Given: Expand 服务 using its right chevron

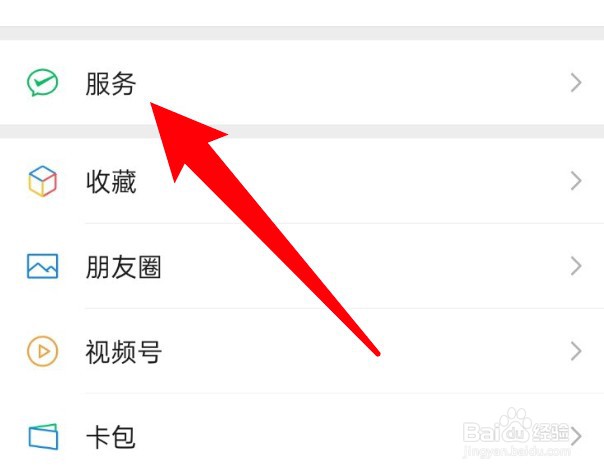Looking at the screenshot, I should [x=576, y=82].
